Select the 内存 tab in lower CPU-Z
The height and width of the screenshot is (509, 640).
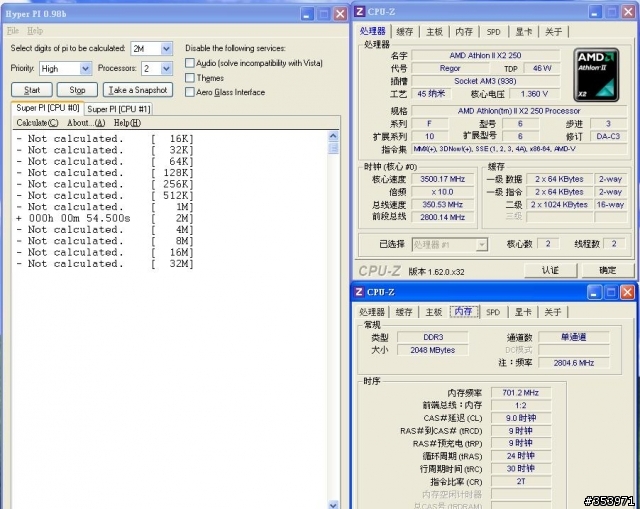point(463,311)
